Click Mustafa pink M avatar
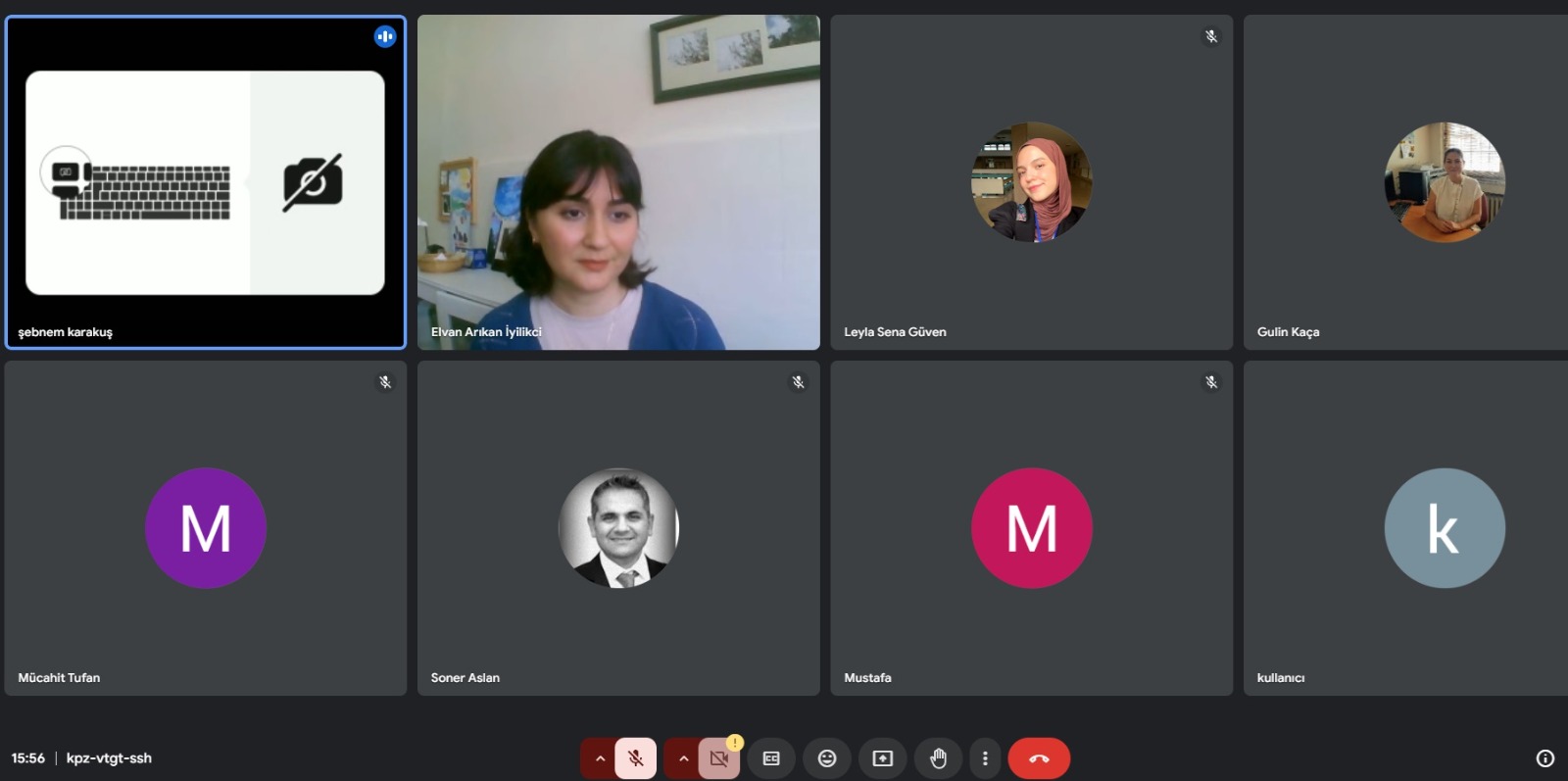 point(1032,528)
